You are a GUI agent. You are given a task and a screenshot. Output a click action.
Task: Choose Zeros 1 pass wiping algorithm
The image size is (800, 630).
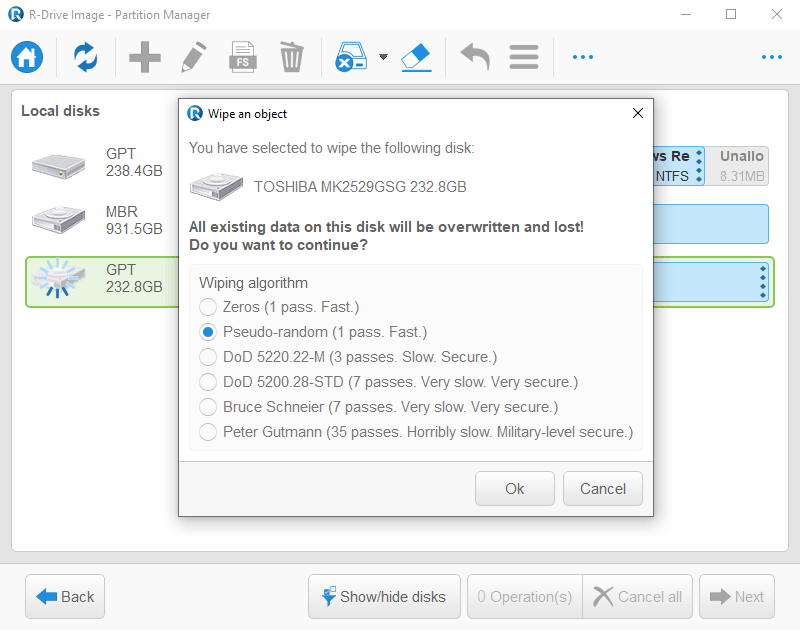click(x=279, y=307)
